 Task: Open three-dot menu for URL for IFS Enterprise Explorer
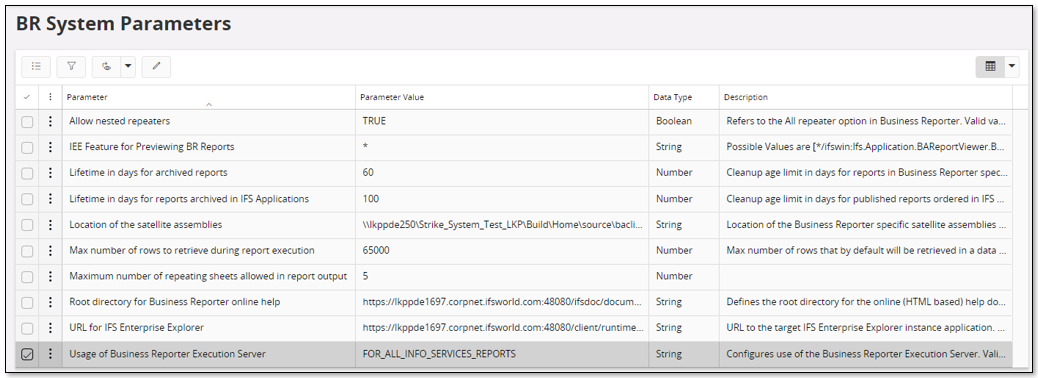tap(50, 328)
